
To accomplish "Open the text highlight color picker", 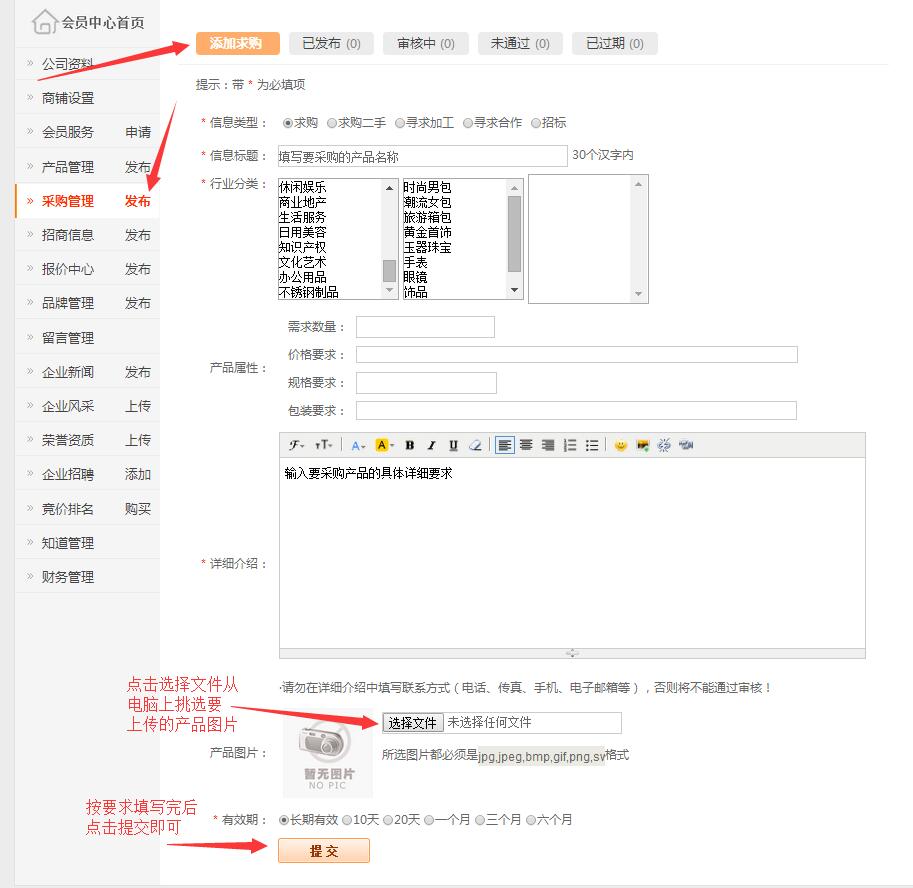I will coord(385,445).
